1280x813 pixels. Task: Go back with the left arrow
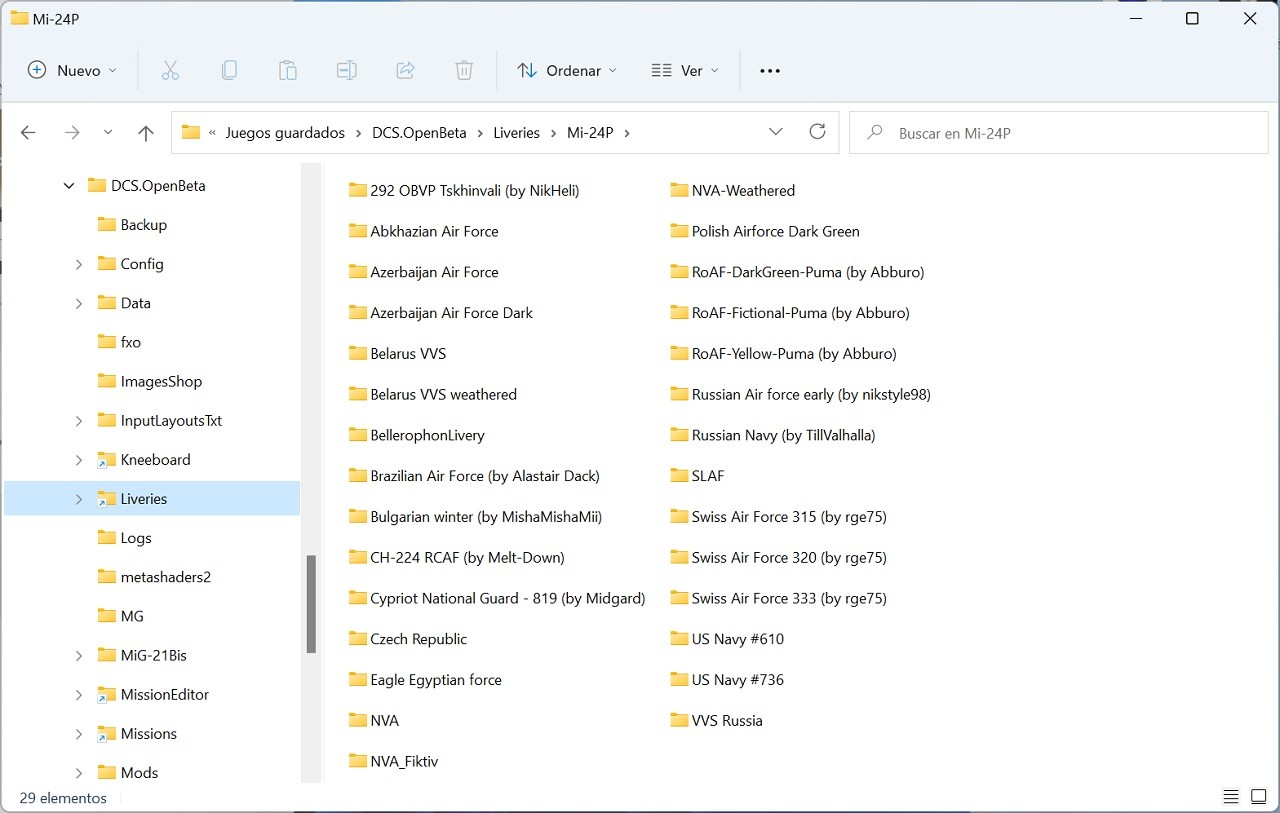28,133
